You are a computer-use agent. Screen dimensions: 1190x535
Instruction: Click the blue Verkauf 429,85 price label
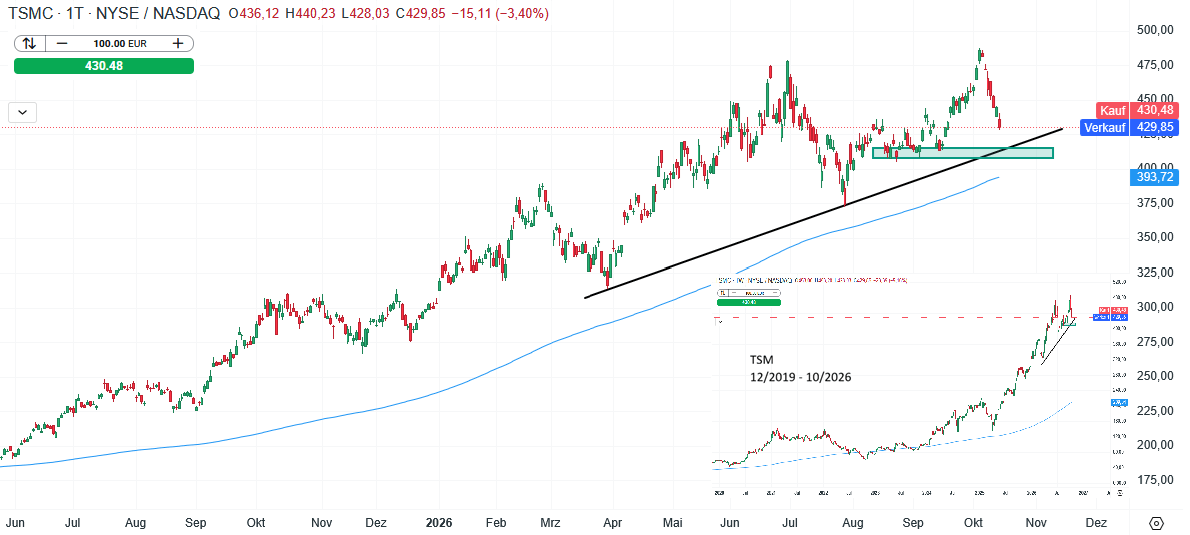[1127, 127]
